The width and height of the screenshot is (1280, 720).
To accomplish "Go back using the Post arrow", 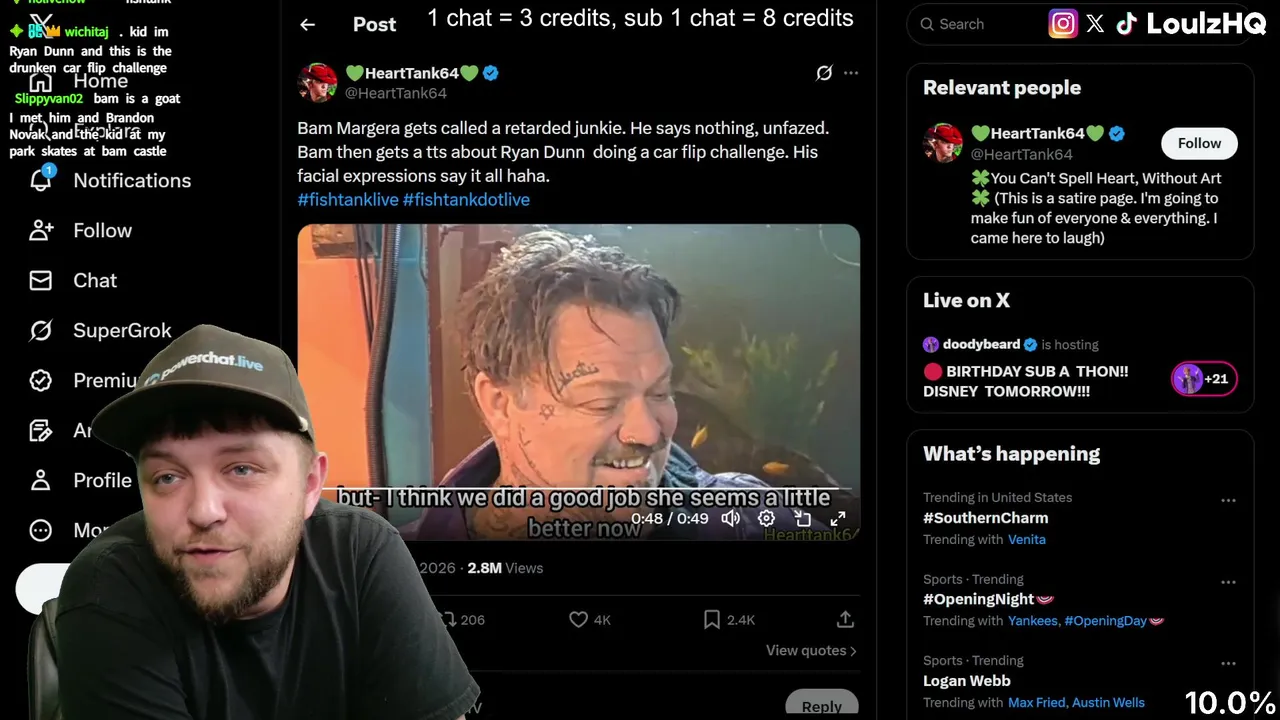I will pyautogui.click(x=308, y=24).
